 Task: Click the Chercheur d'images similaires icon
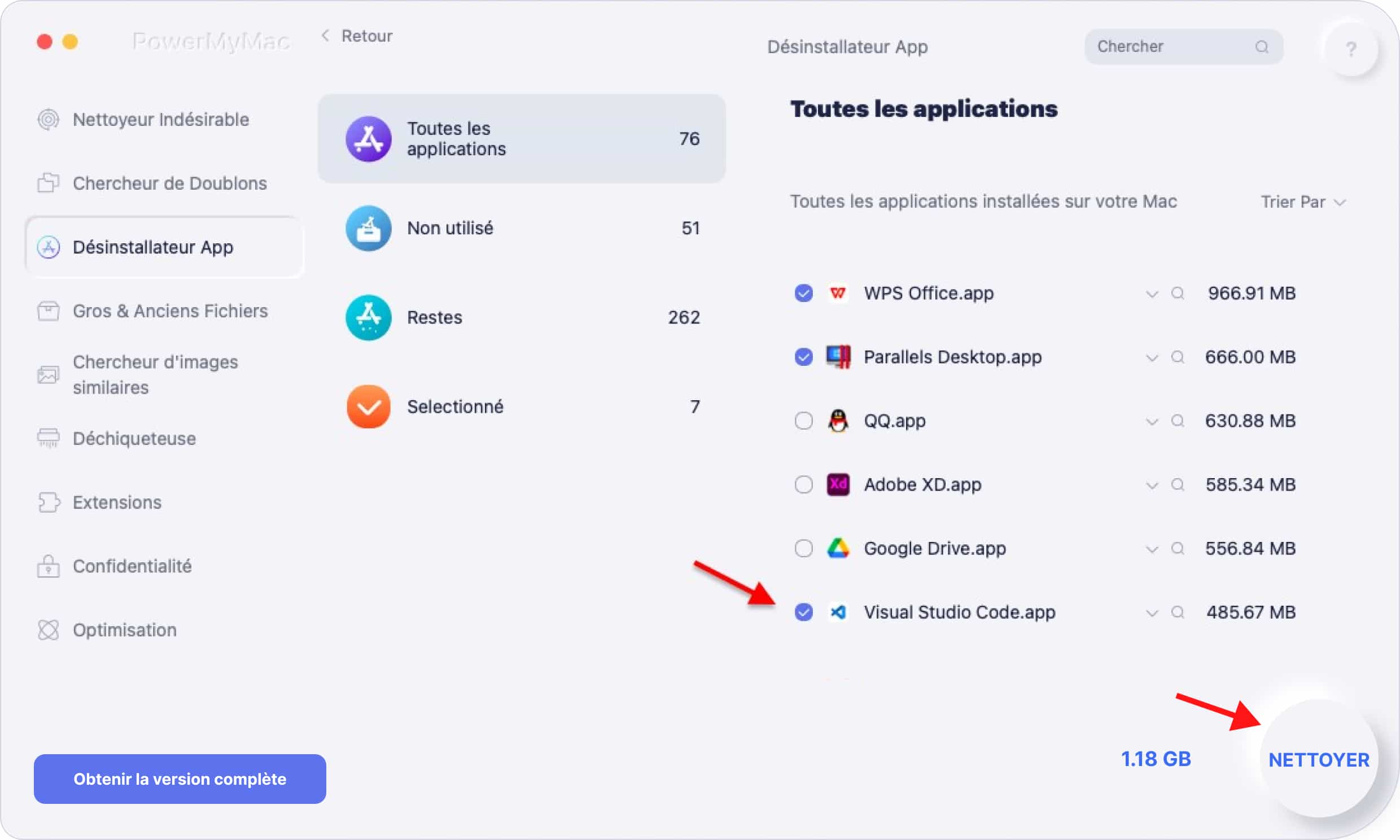(49, 375)
